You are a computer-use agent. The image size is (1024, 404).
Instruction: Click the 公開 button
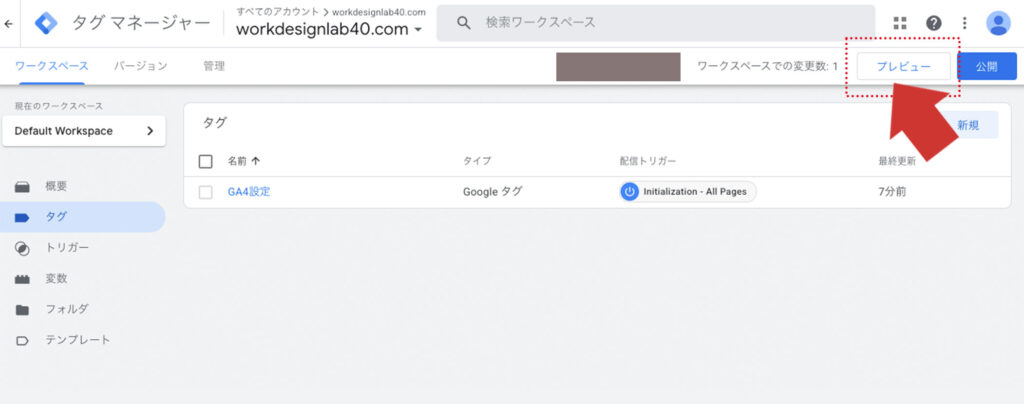[987, 67]
